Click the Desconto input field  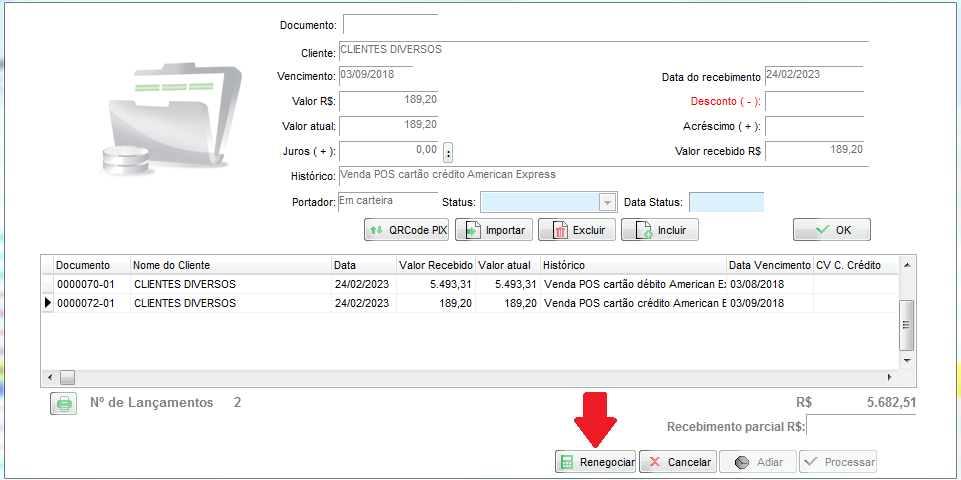tap(813, 101)
